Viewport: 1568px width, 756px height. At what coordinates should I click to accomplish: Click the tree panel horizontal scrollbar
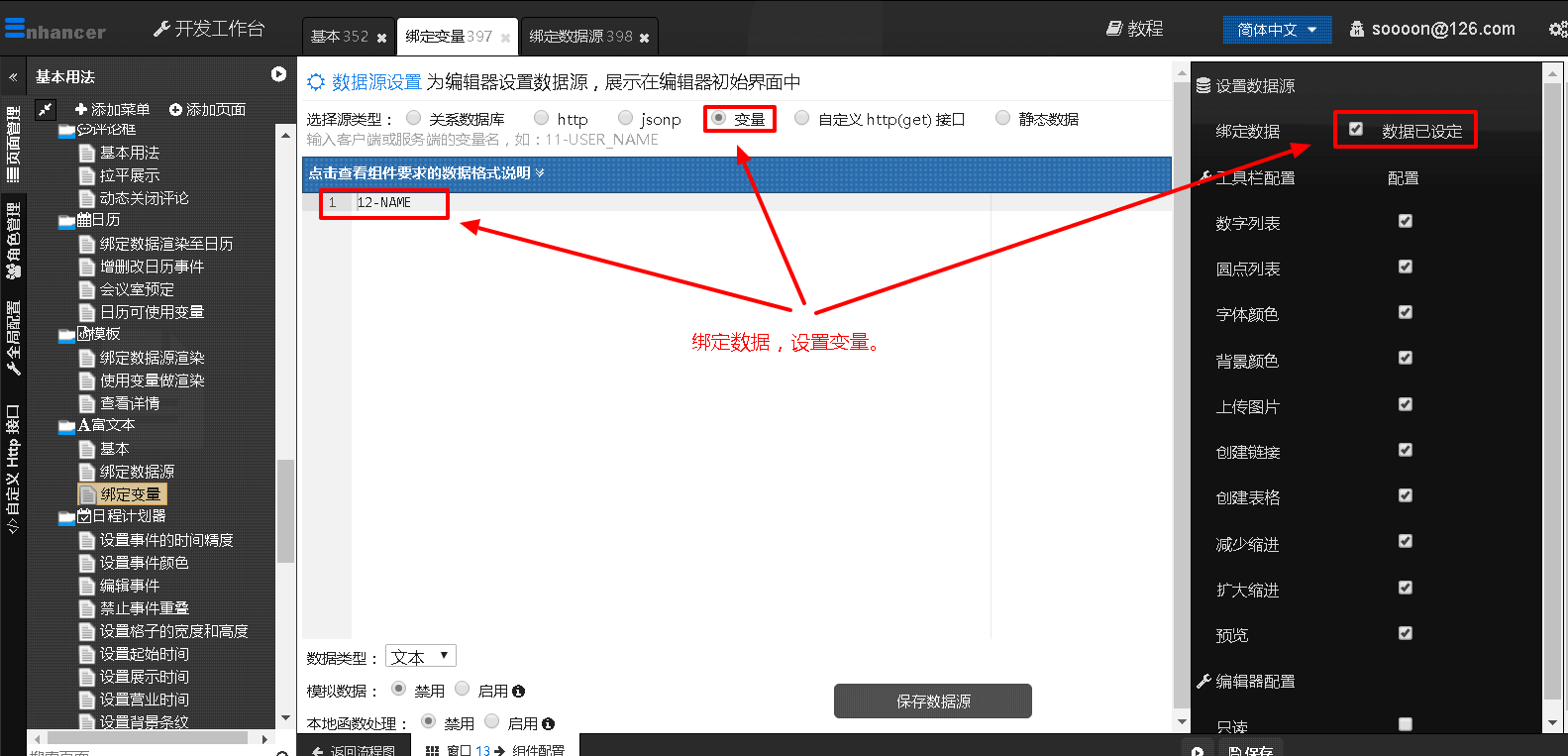(148, 738)
